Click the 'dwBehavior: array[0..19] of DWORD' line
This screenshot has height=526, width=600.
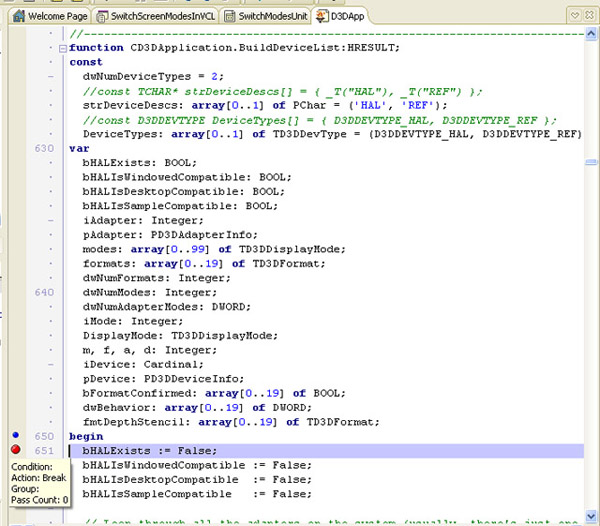197,408
